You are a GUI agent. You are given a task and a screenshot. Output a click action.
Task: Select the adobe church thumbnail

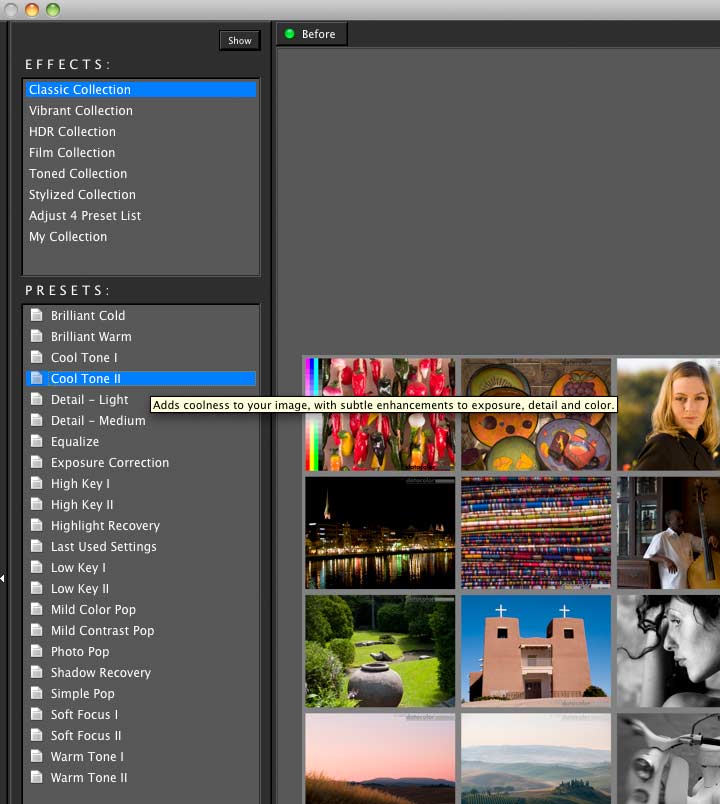(x=536, y=651)
